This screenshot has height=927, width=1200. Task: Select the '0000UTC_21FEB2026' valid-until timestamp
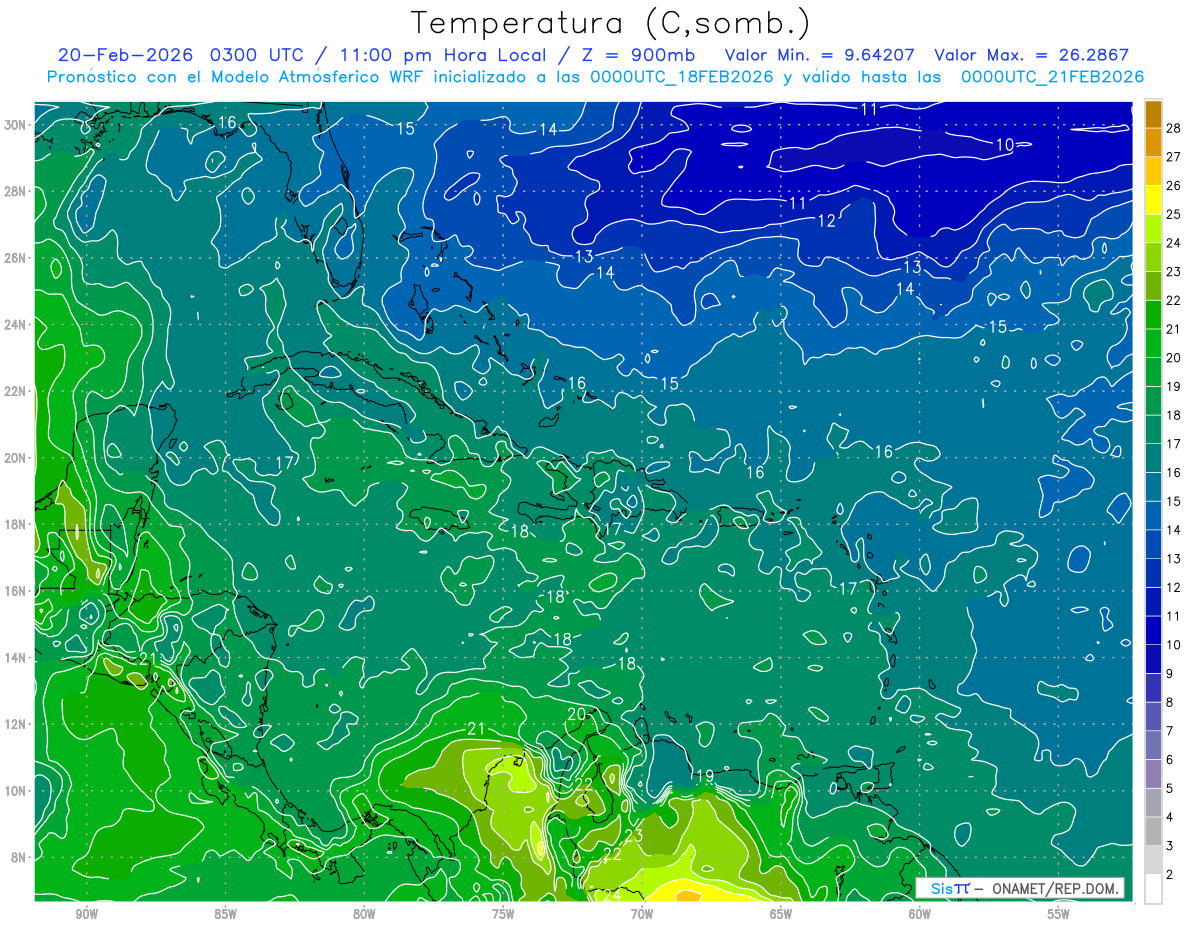pos(1052,77)
